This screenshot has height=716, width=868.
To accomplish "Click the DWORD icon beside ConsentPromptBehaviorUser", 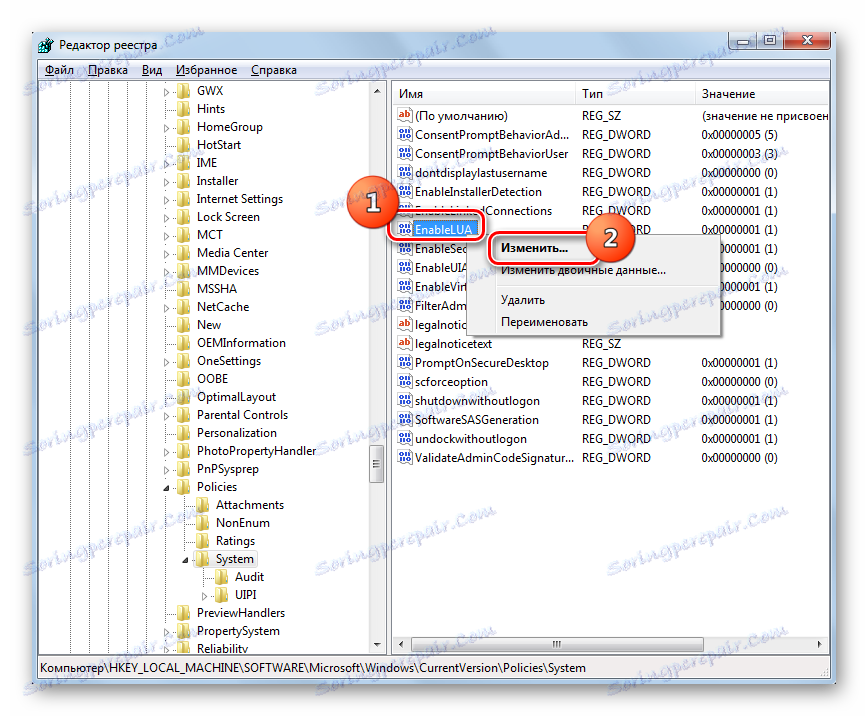I will (405, 153).
